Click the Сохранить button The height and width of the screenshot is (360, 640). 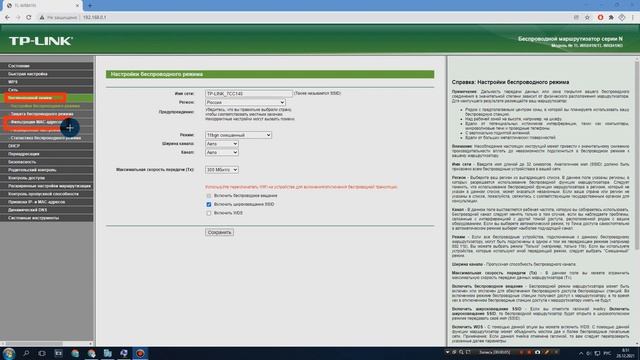(220, 232)
